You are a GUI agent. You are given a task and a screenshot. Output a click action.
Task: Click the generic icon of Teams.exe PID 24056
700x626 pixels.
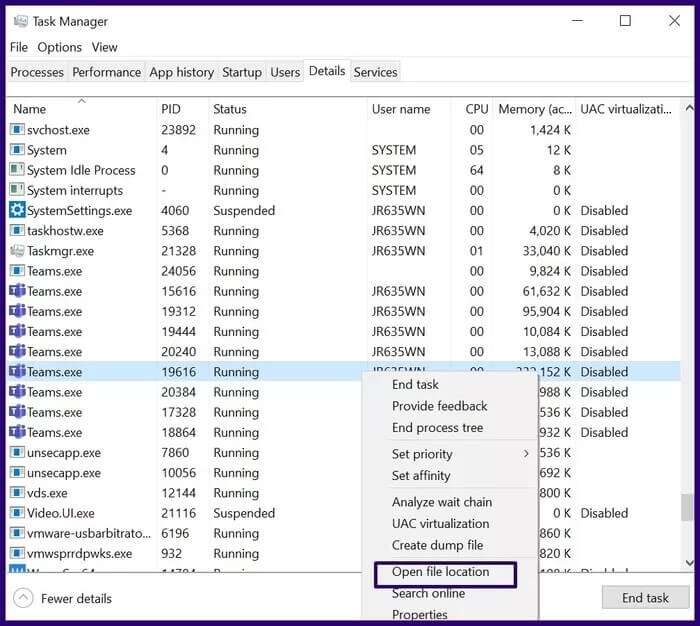pyautogui.click(x=17, y=271)
